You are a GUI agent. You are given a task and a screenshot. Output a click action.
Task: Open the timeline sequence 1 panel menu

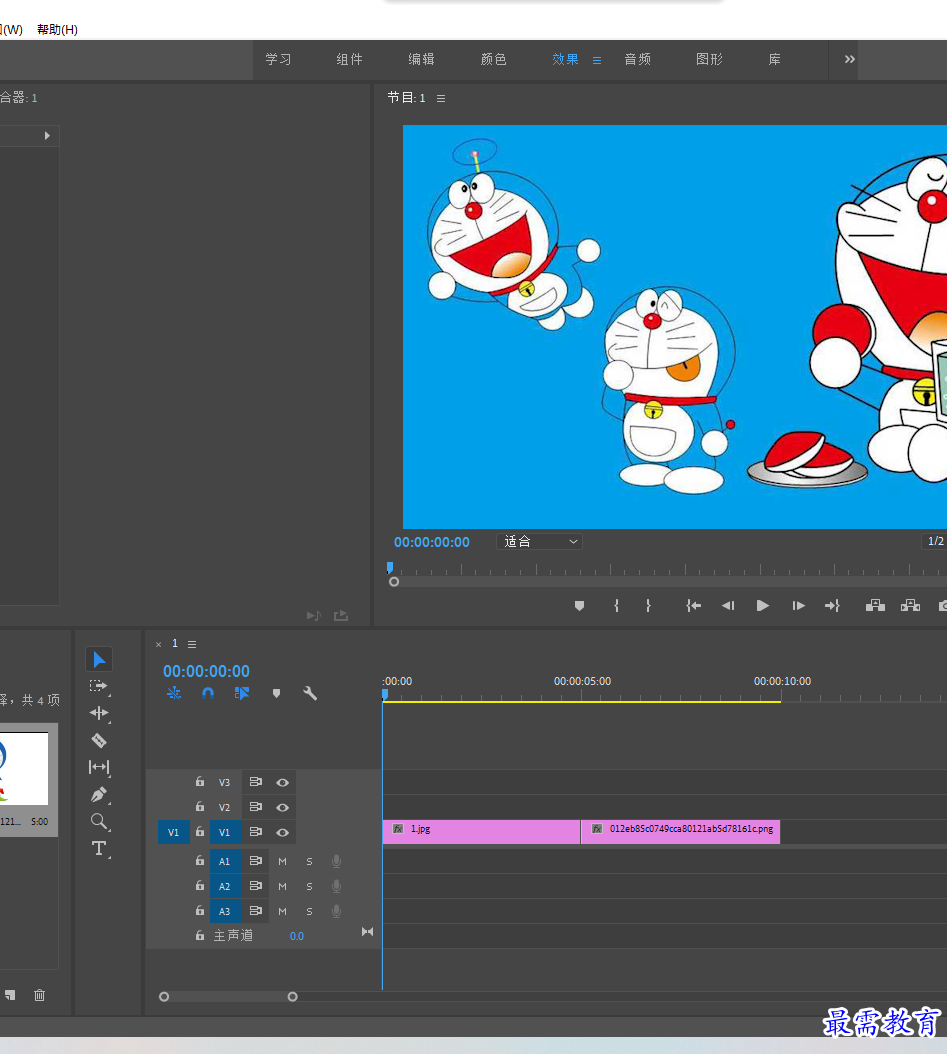point(192,644)
